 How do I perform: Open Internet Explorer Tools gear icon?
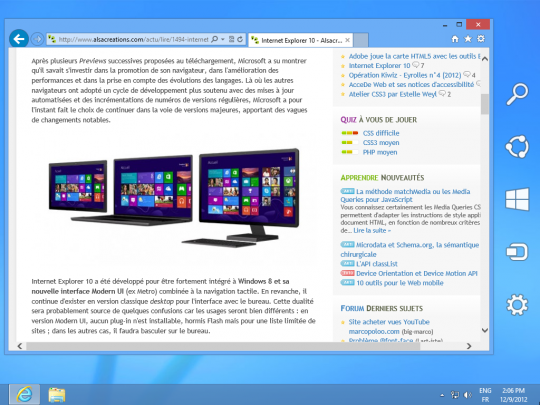[481, 39]
